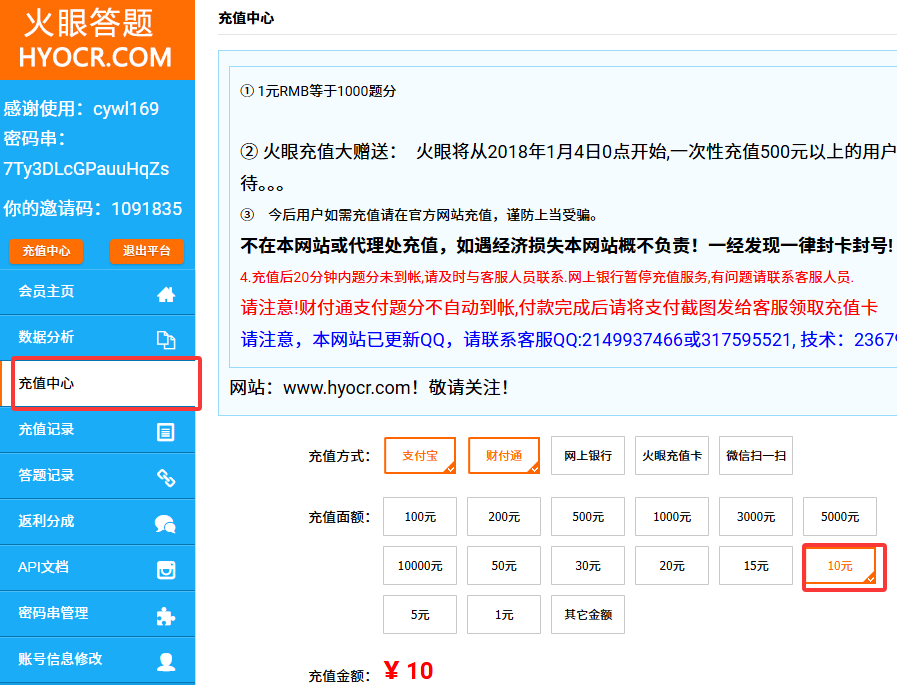This screenshot has width=897, height=685.
Task: Choose 网上银行 payment option
Action: (x=588, y=455)
